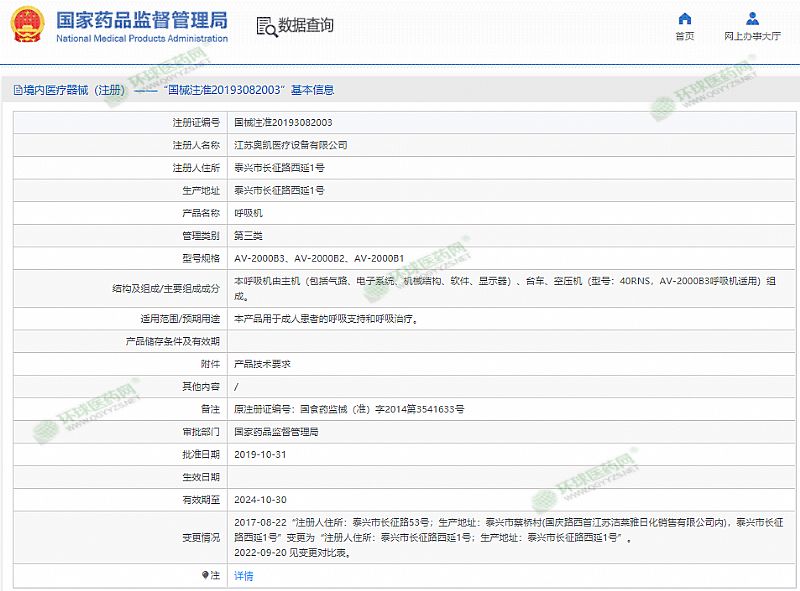Viewport: 800px width, 591px height.
Task: Click the expiry date 2024-10-30
Action: coord(260,499)
